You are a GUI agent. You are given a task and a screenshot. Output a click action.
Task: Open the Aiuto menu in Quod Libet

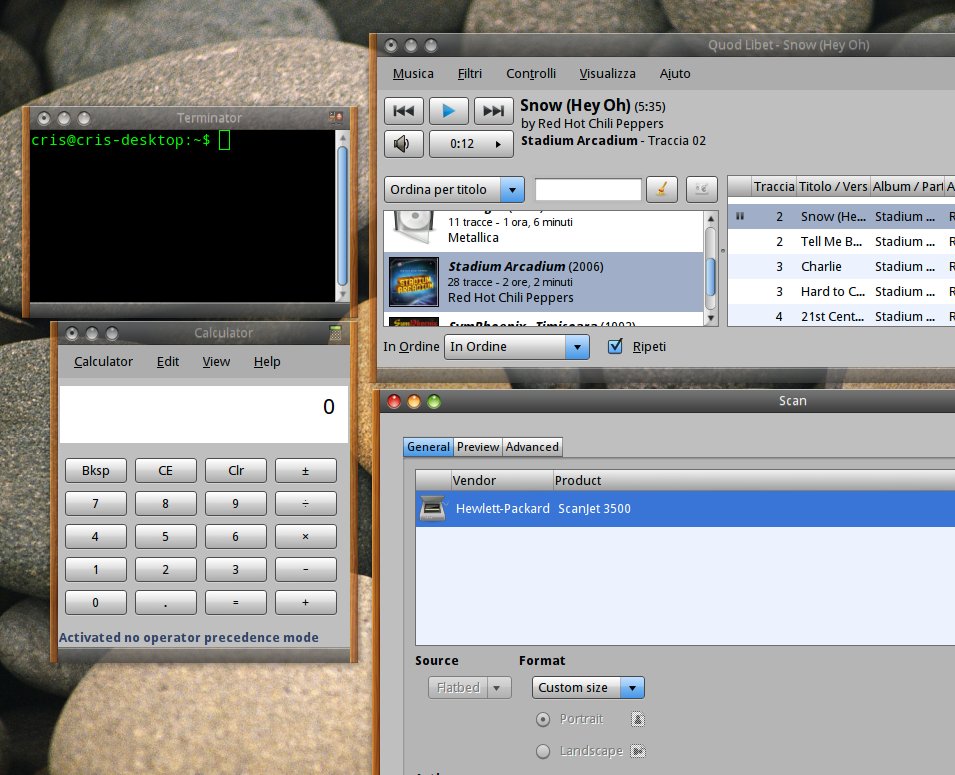675,74
